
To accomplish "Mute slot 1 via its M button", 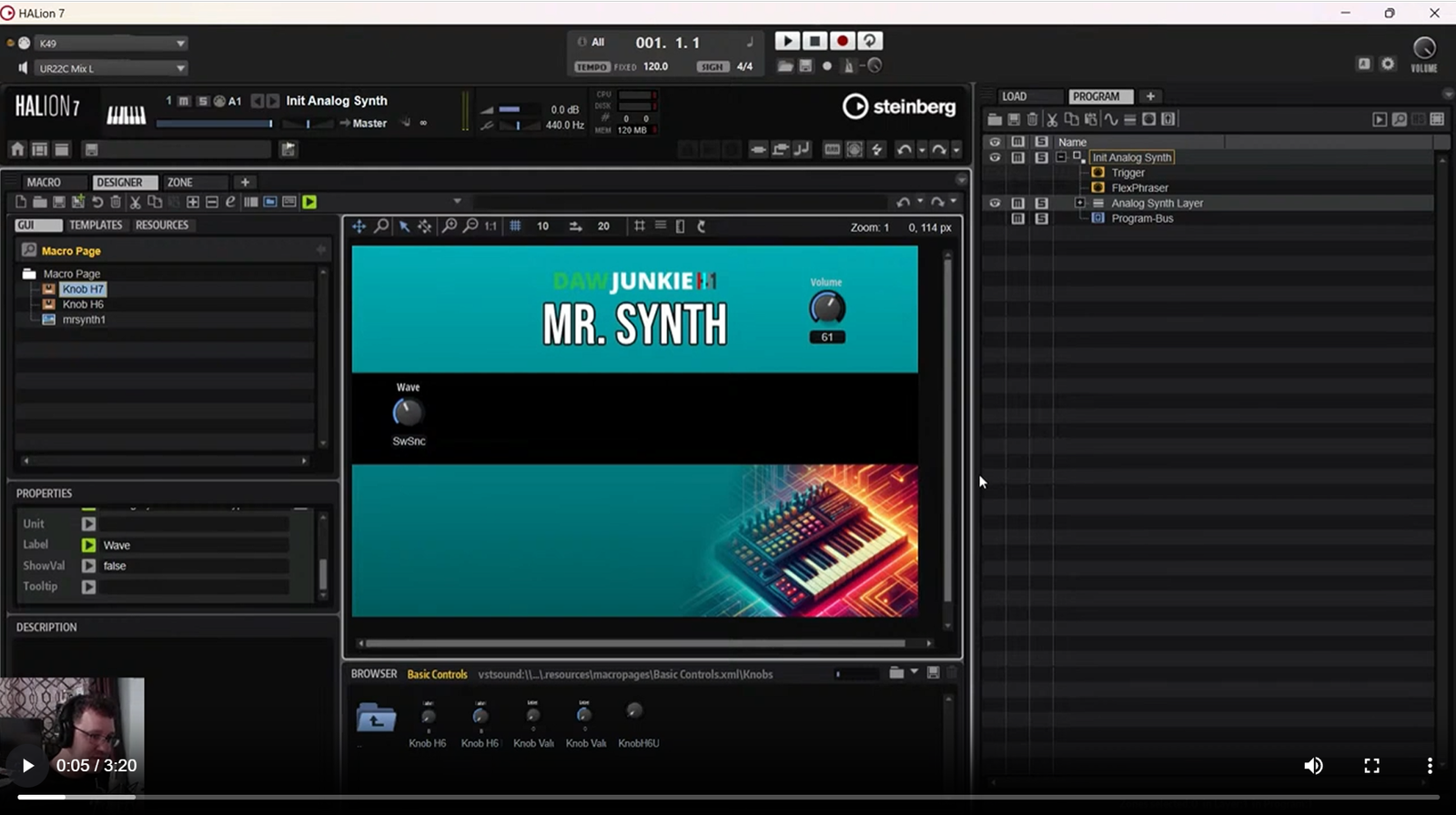I will [184, 101].
